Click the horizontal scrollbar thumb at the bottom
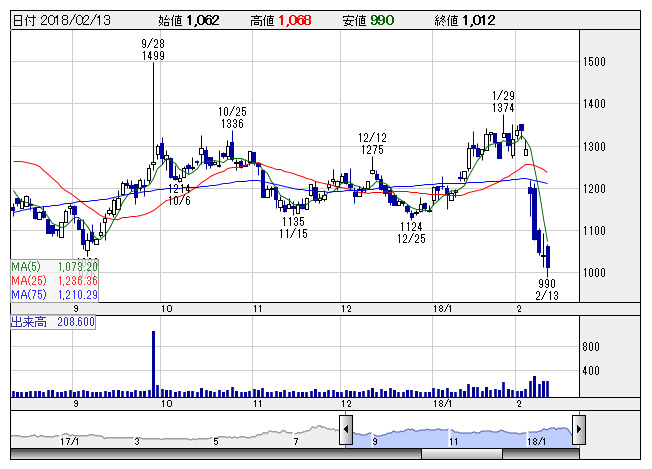 [x=462, y=454]
